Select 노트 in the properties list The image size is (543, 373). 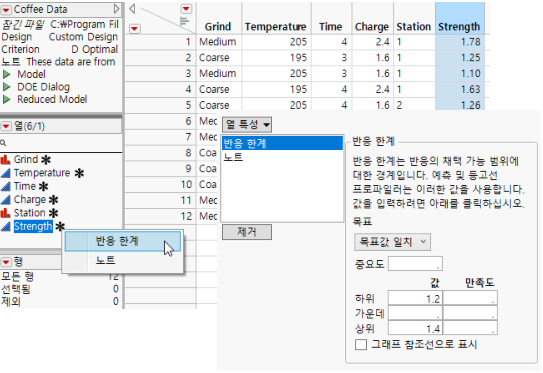[x=282, y=157]
